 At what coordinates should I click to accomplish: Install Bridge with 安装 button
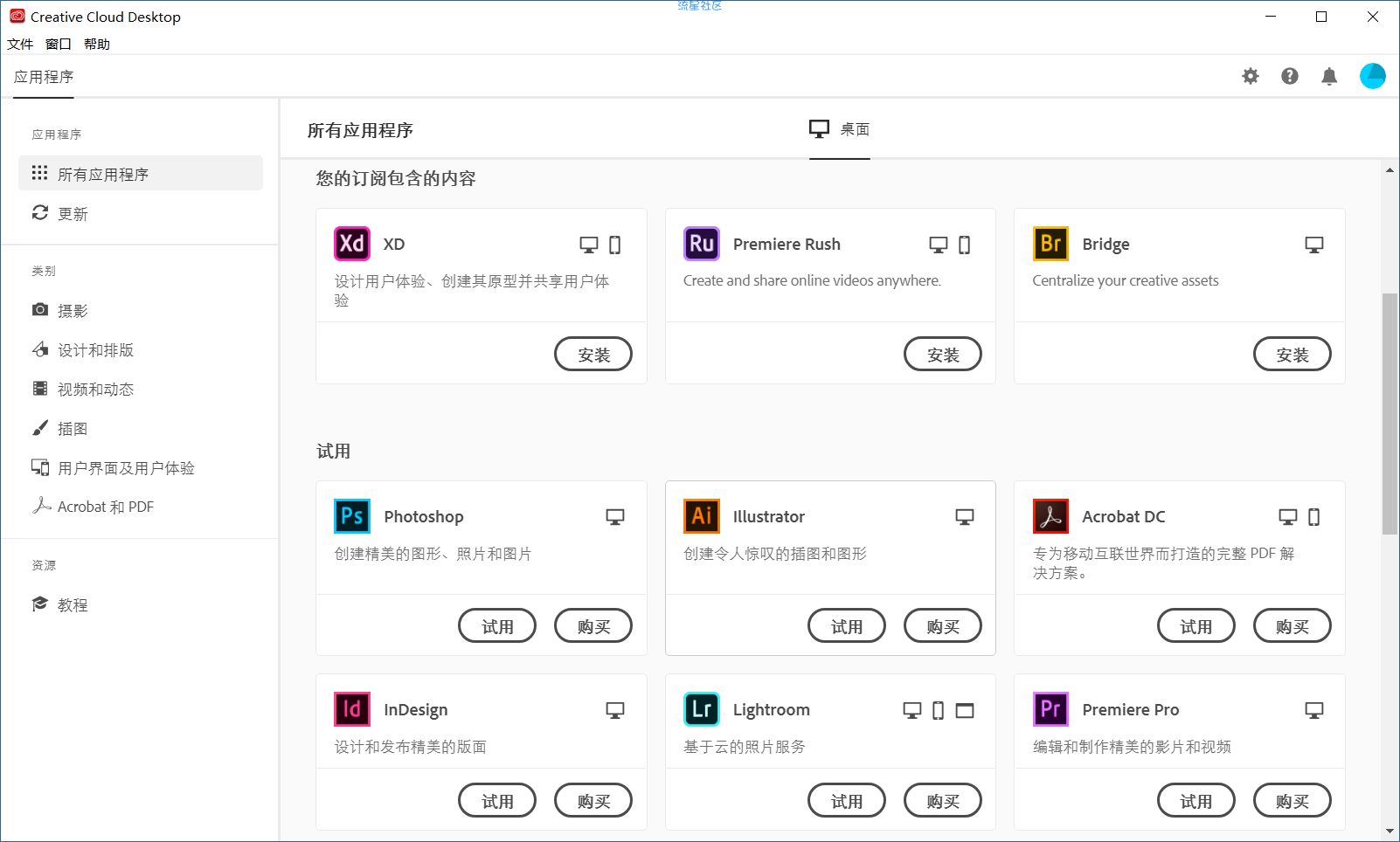pyautogui.click(x=1293, y=354)
